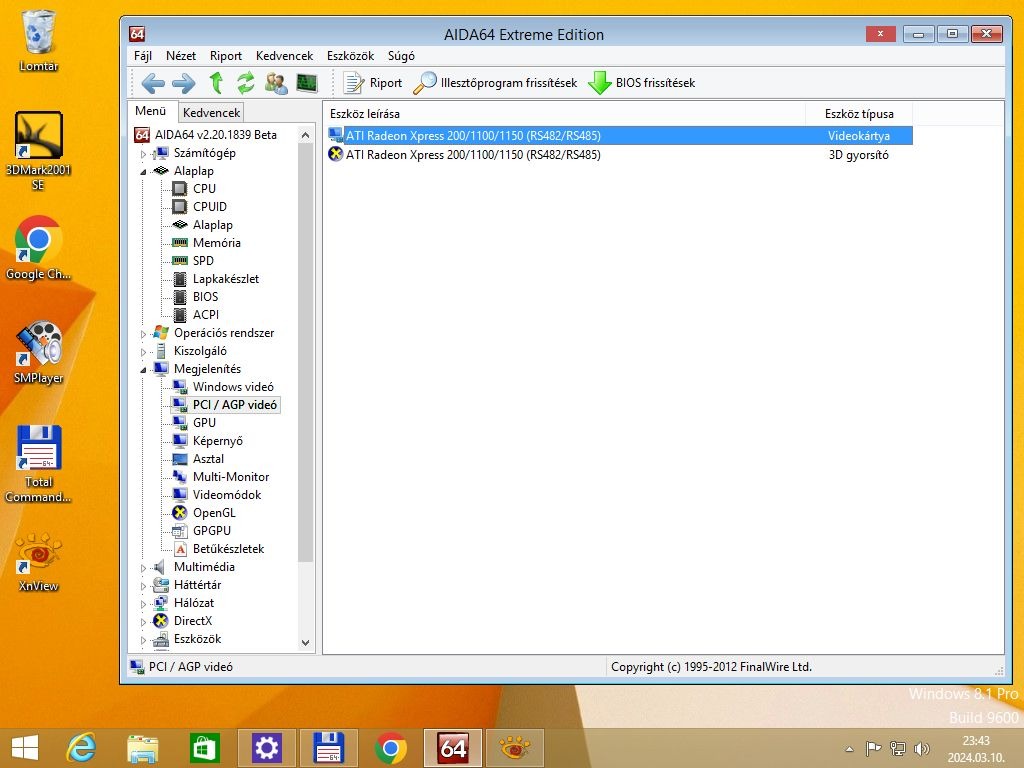
Task: Click the Riport toolbar button
Action: pos(373,83)
